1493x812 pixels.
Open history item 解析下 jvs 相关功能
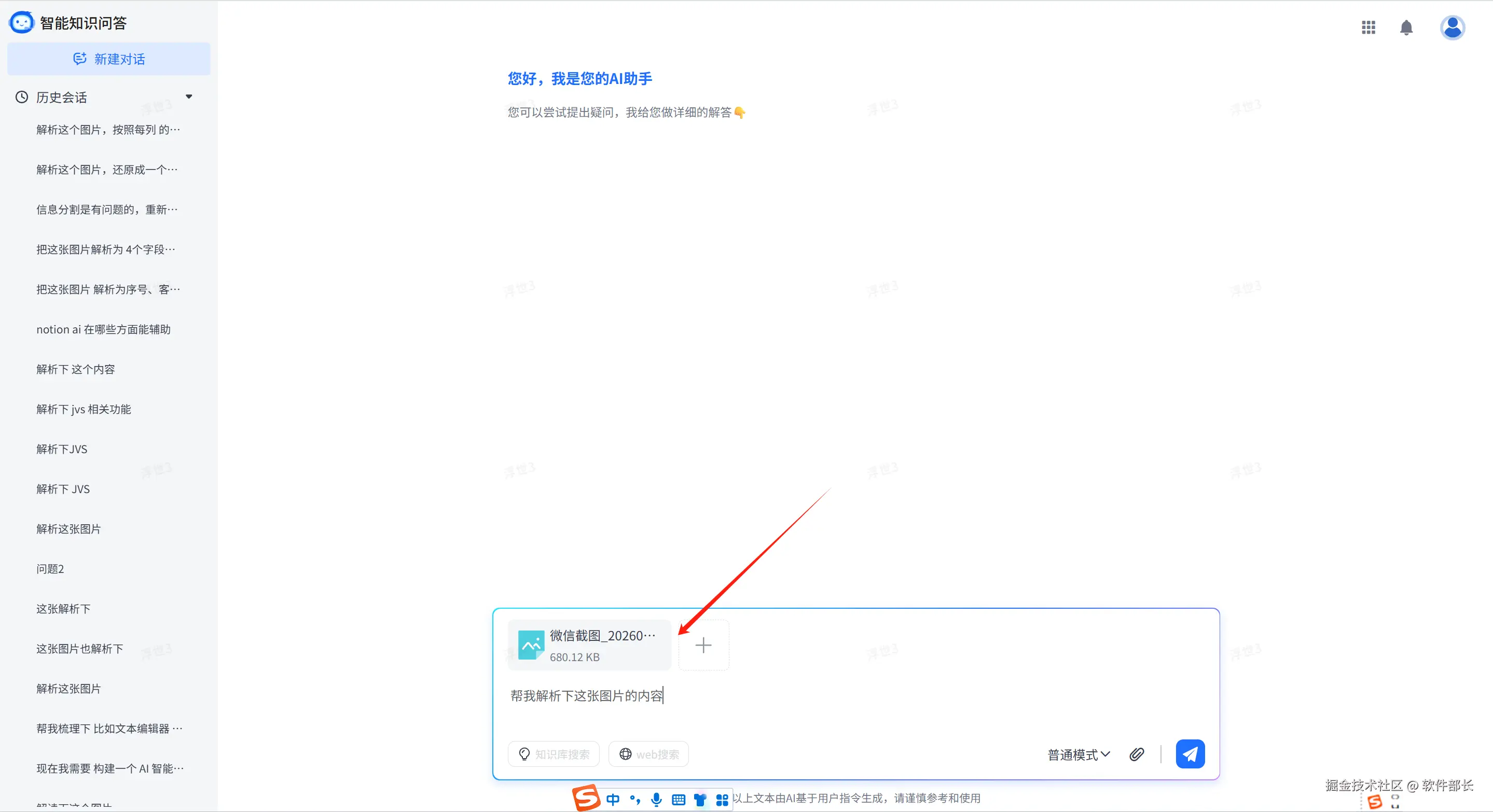pos(84,410)
